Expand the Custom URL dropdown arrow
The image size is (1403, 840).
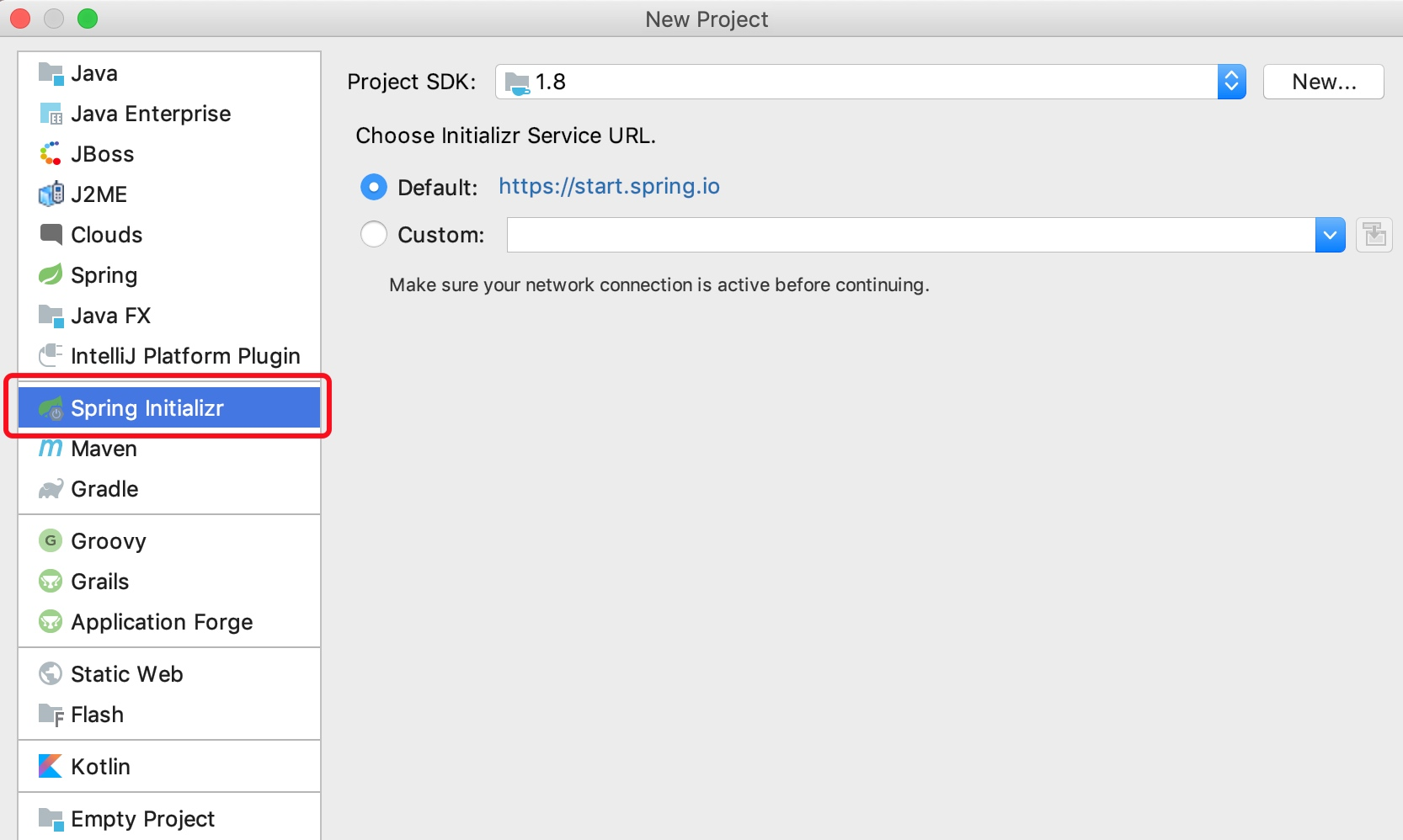tap(1330, 235)
